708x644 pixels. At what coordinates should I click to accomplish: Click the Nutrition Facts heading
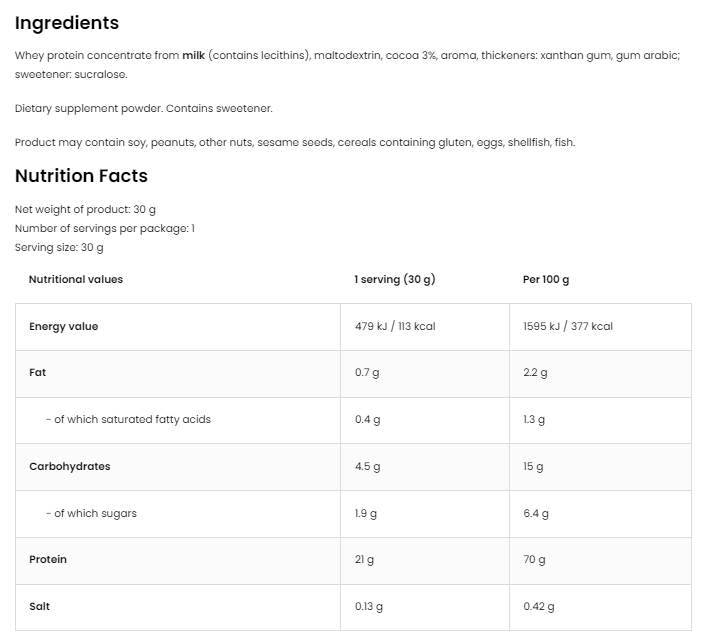pos(81,176)
